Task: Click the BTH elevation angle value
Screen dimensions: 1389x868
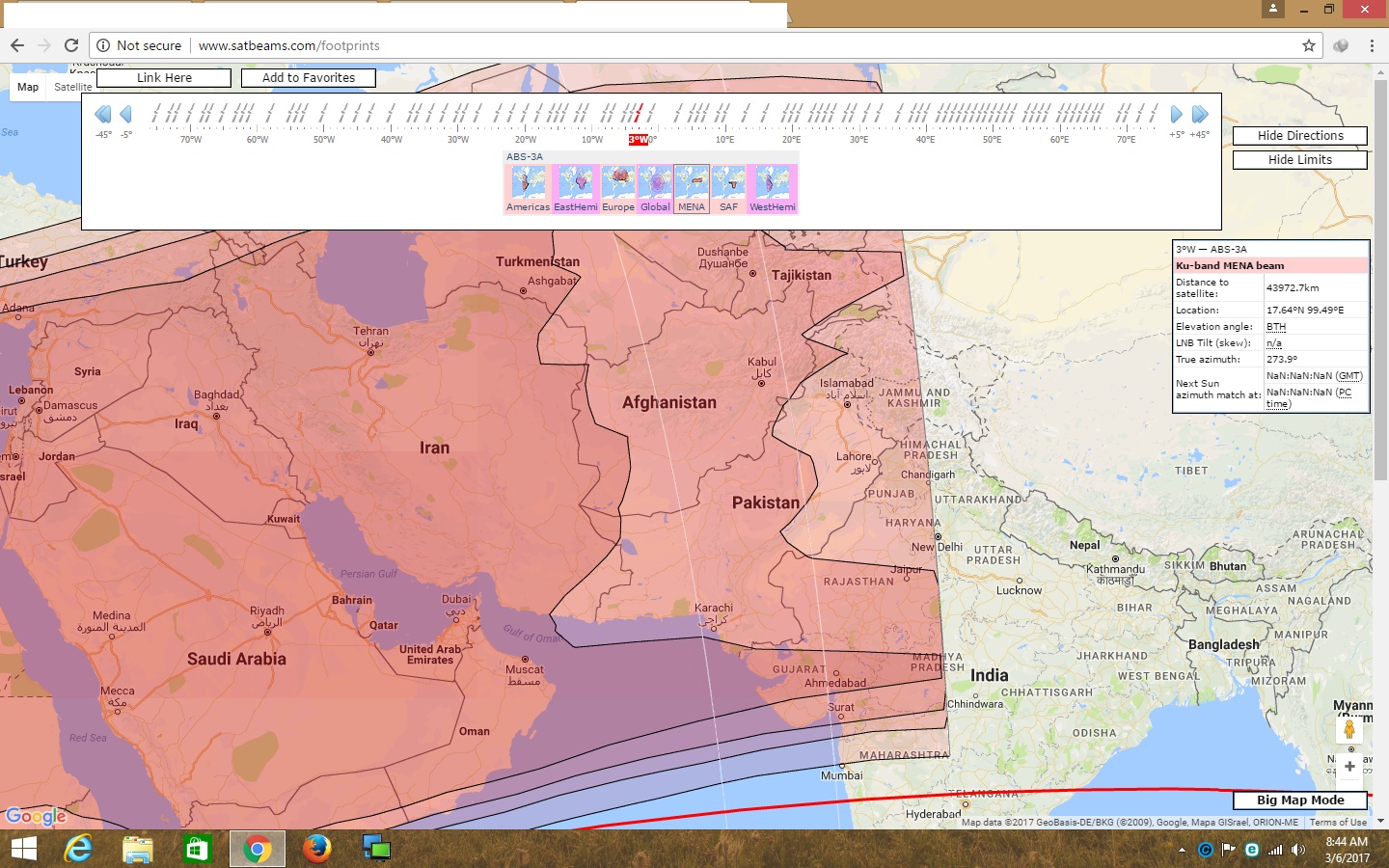Action: pyautogui.click(x=1276, y=327)
